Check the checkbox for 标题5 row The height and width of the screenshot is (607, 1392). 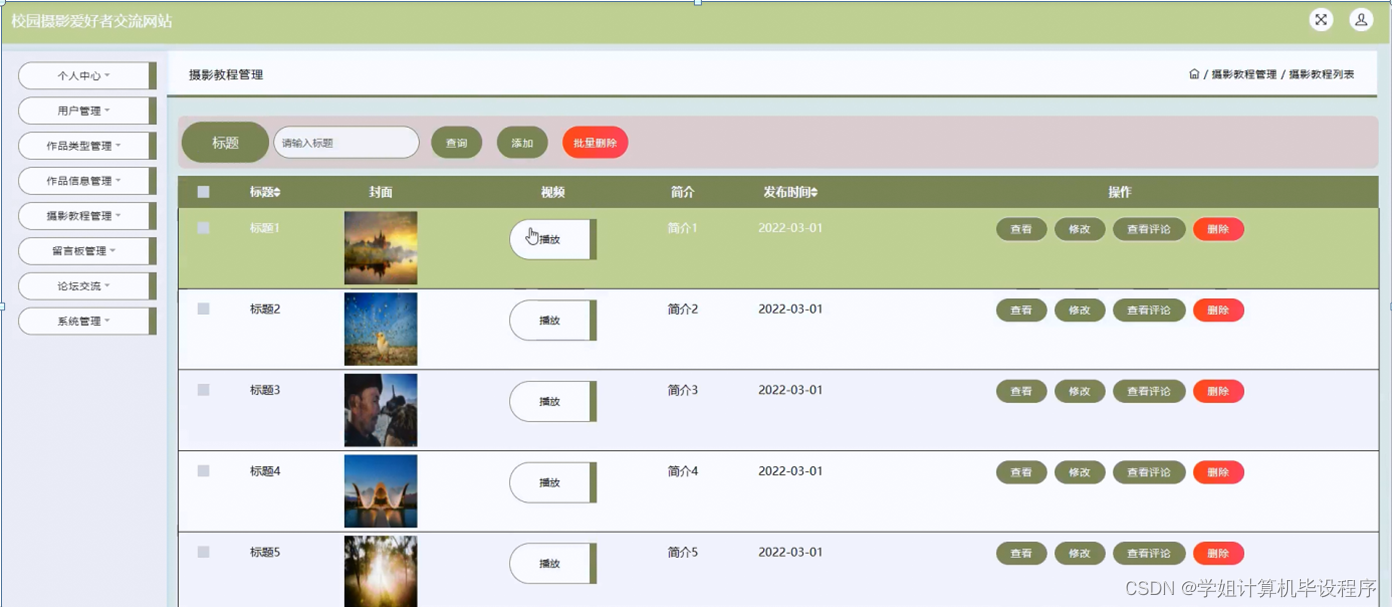[203, 552]
